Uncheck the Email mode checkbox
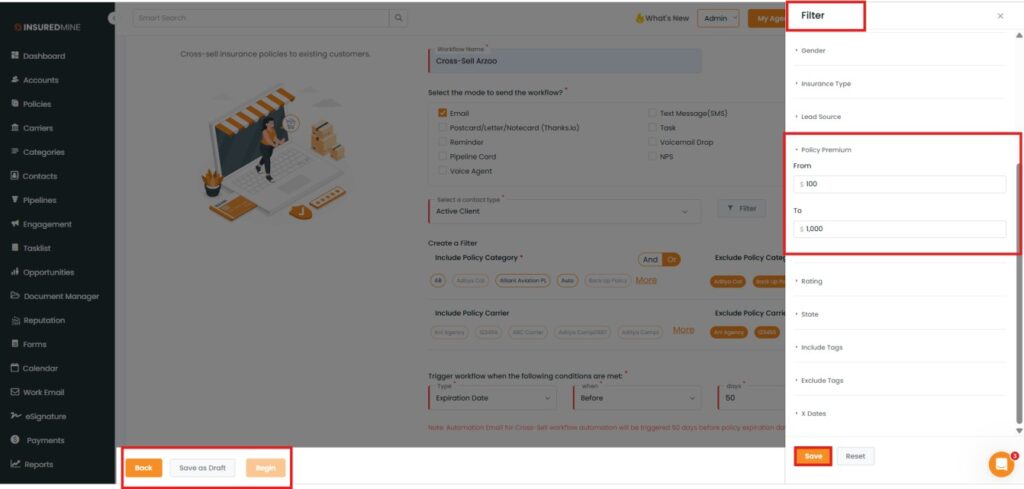 point(442,113)
